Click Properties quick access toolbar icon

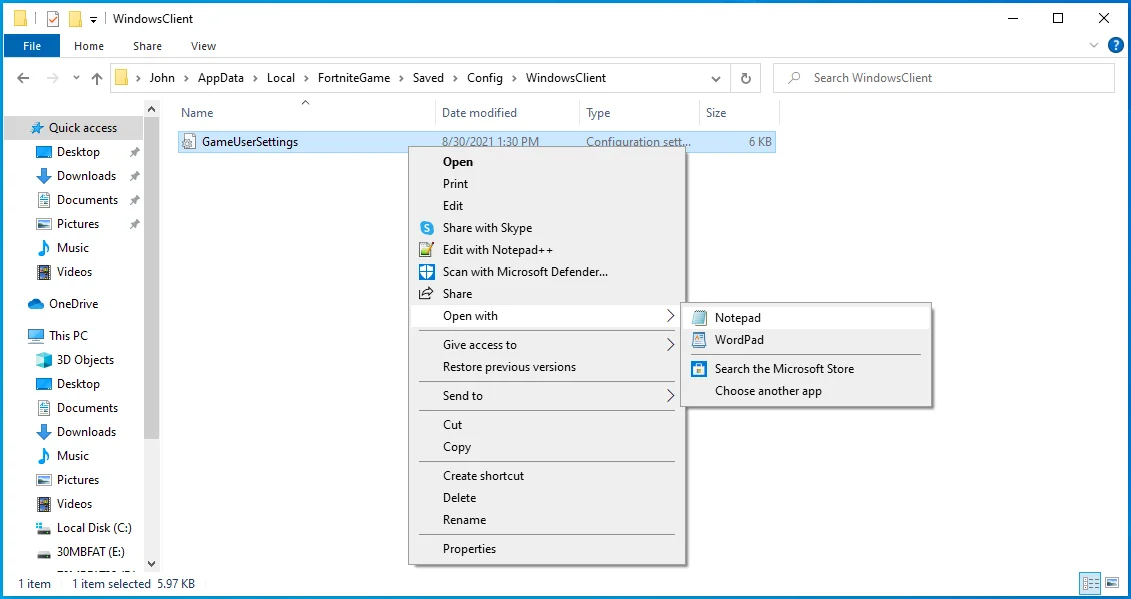tap(53, 19)
